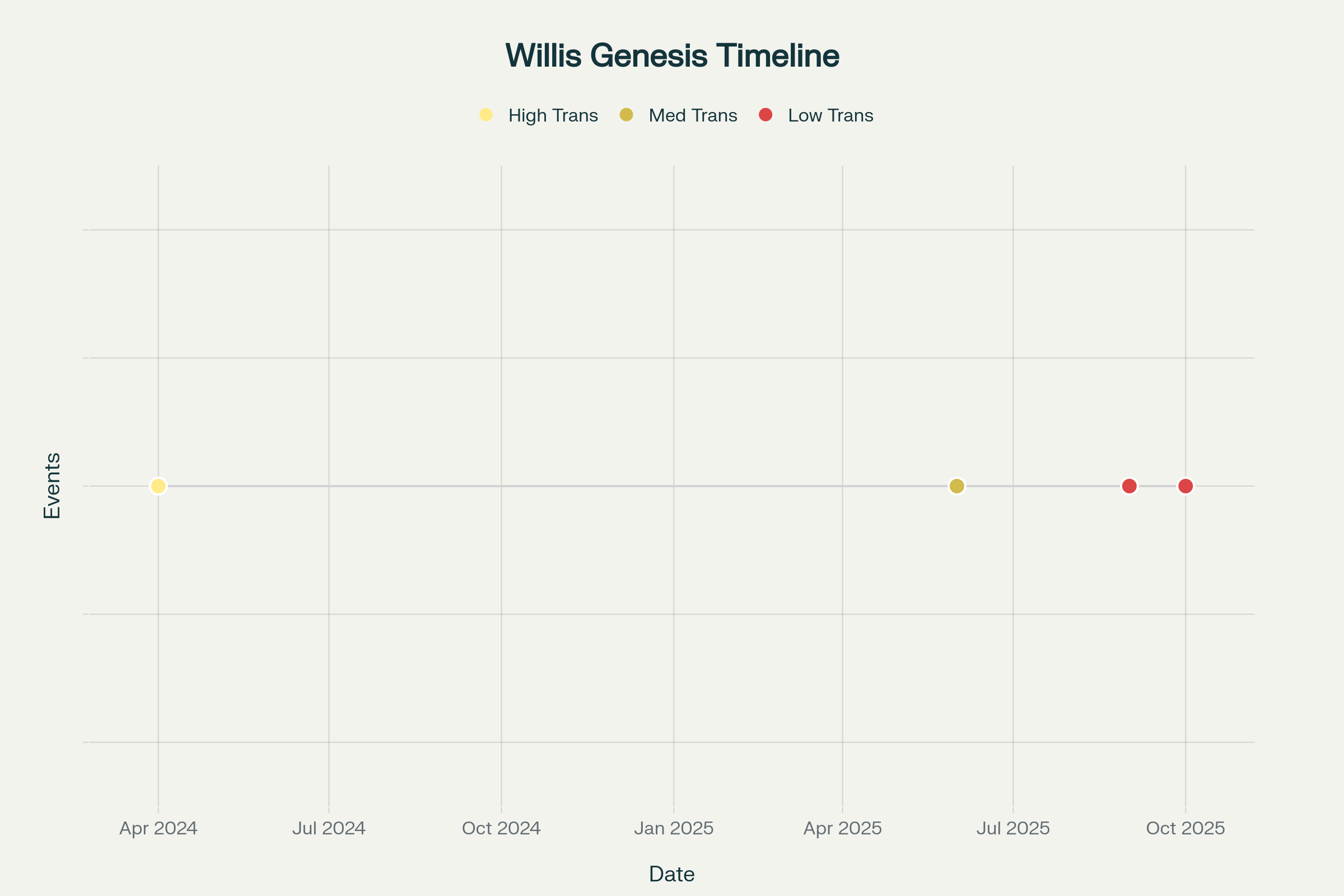Click the Jan 2025 axis tick label
1344x896 pixels.
pos(674,829)
